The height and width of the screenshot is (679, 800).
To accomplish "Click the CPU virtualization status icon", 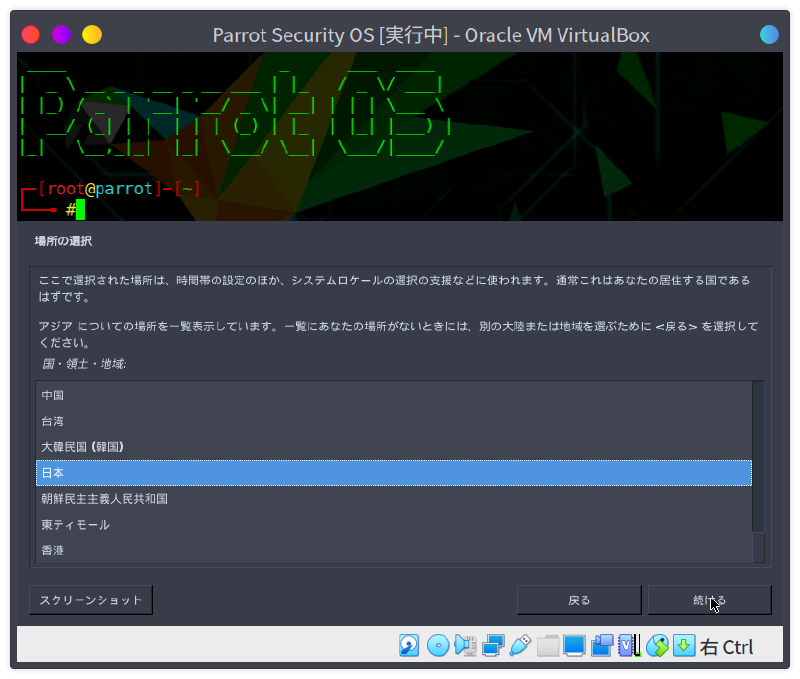I will point(629,646).
